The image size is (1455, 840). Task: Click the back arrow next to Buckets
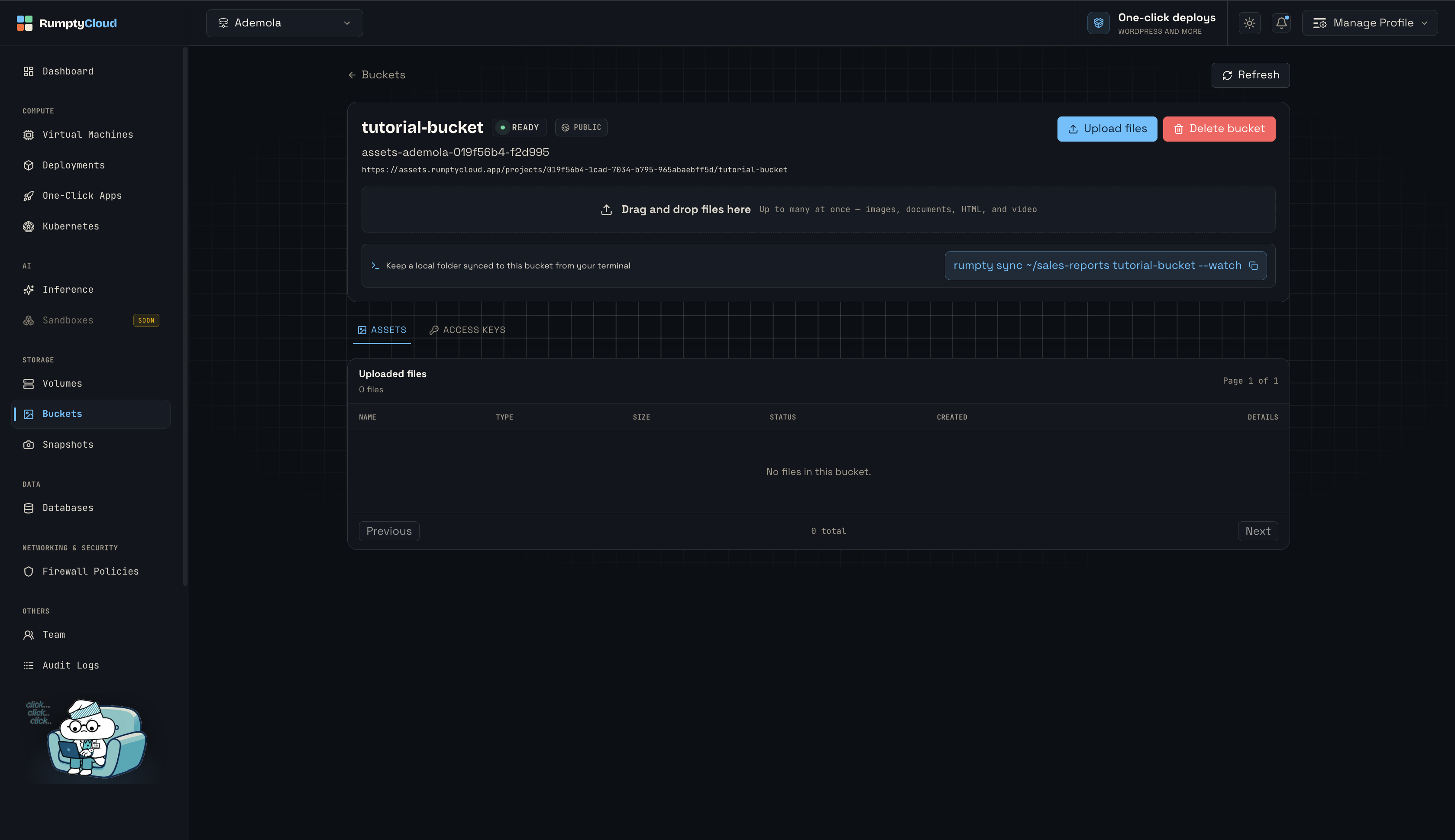pos(352,75)
